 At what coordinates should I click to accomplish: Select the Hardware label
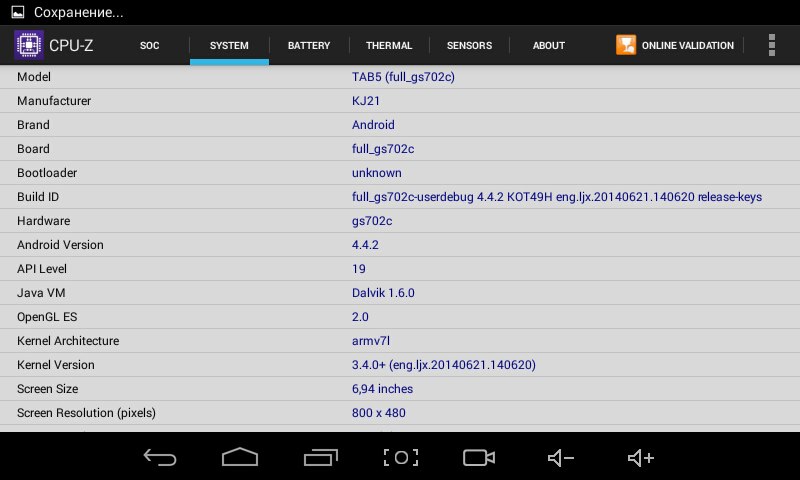tap(43, 220)
